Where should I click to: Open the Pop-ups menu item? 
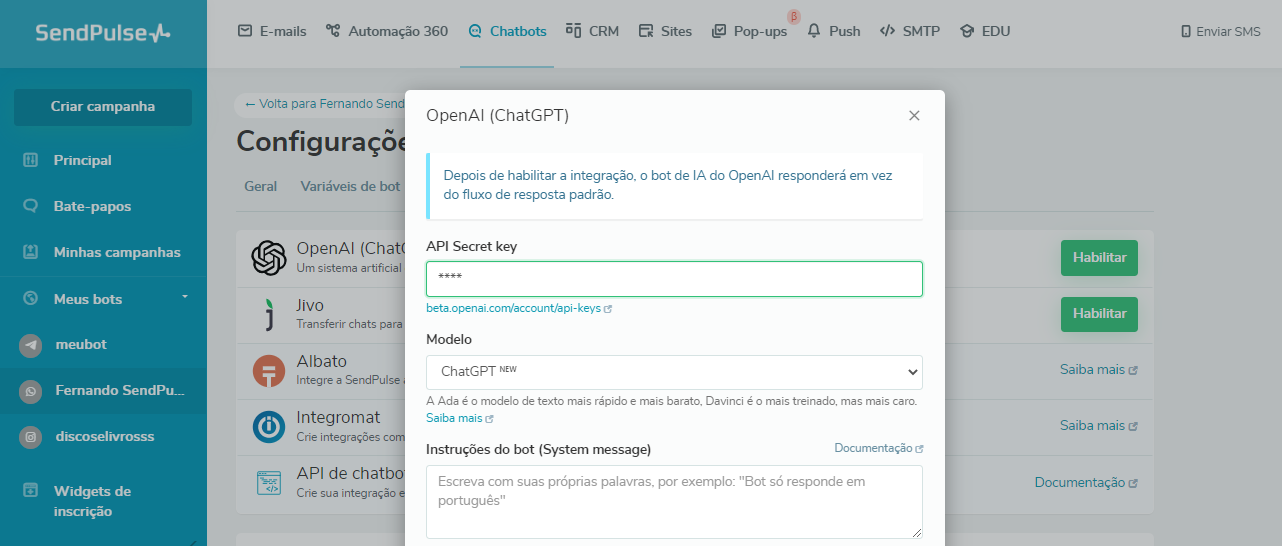click(750, 32)
